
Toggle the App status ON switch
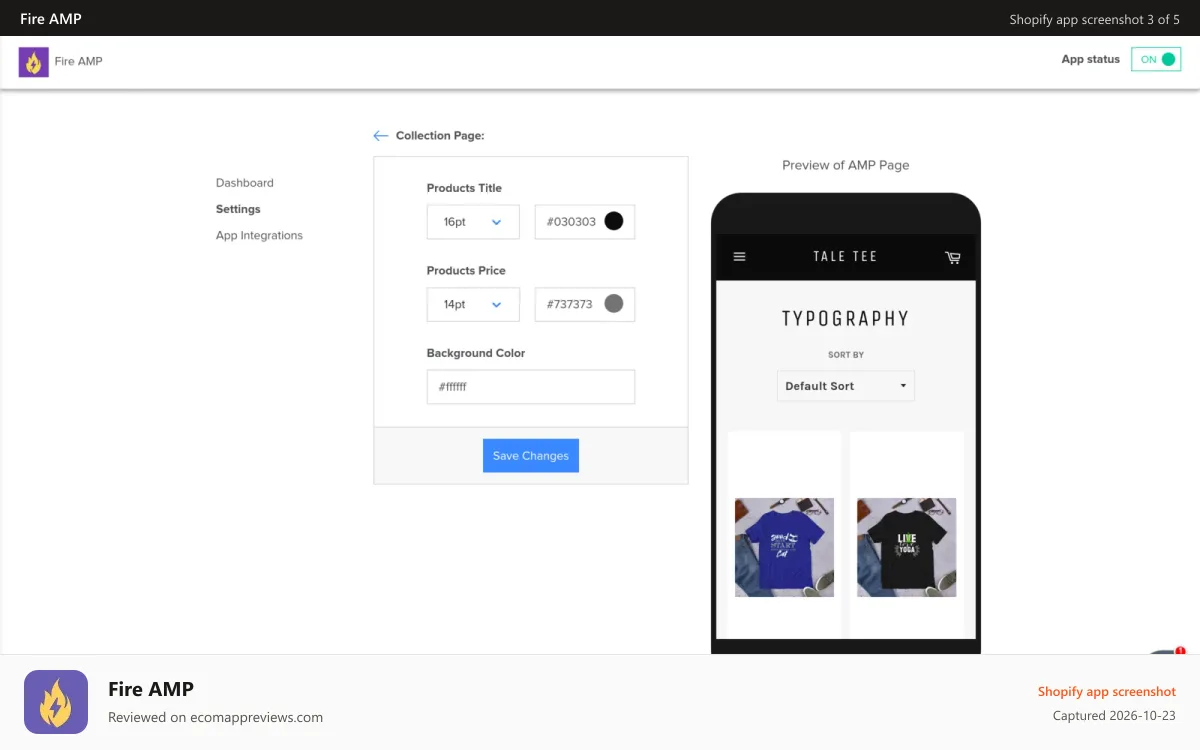(x=1156, y=60)
